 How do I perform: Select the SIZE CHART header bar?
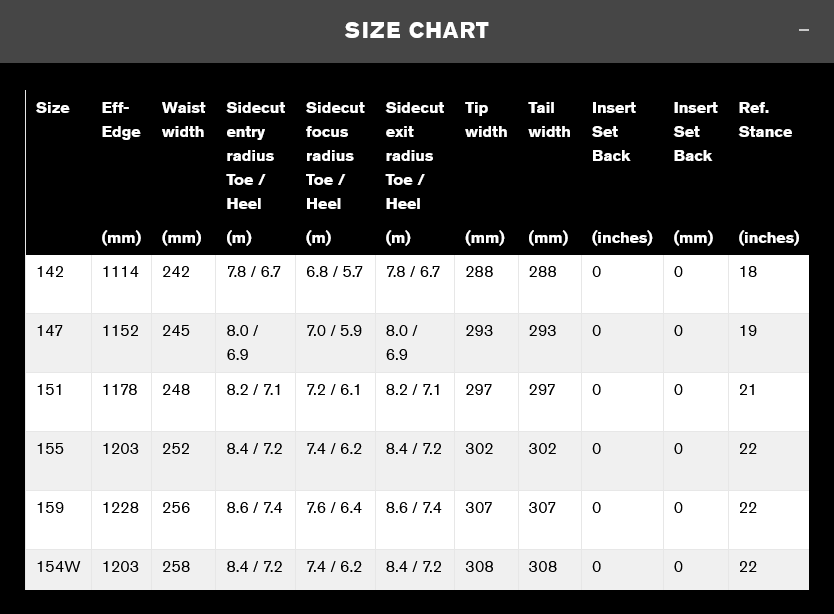[417, 30]
